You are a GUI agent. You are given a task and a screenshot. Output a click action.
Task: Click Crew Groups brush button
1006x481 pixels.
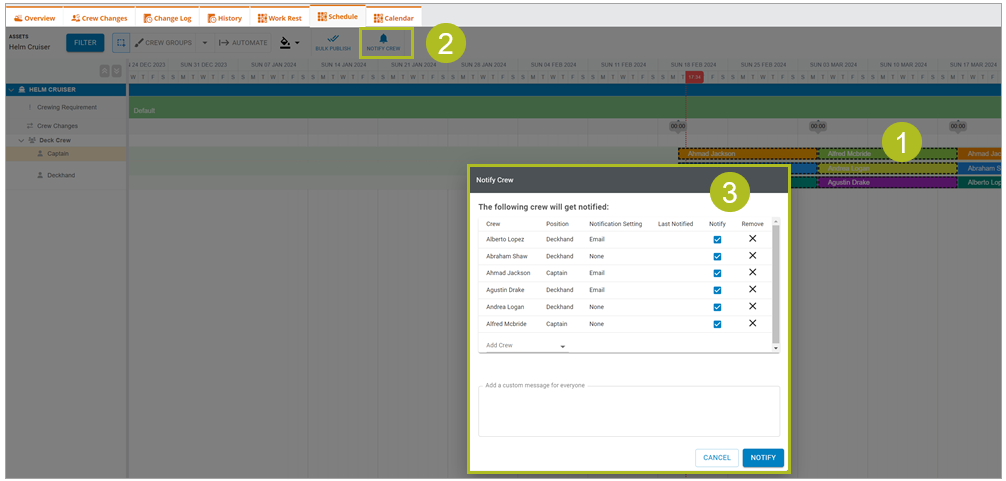(163, 43)
